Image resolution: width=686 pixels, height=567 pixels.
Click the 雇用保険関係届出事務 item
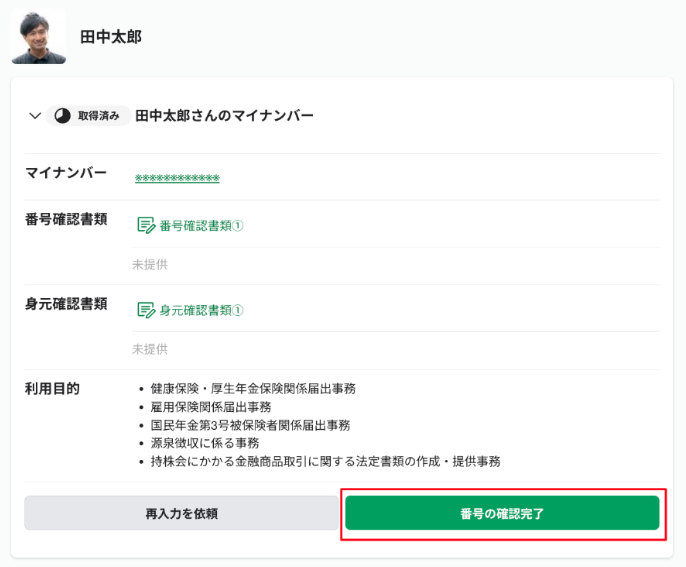[x=211, y=407]
